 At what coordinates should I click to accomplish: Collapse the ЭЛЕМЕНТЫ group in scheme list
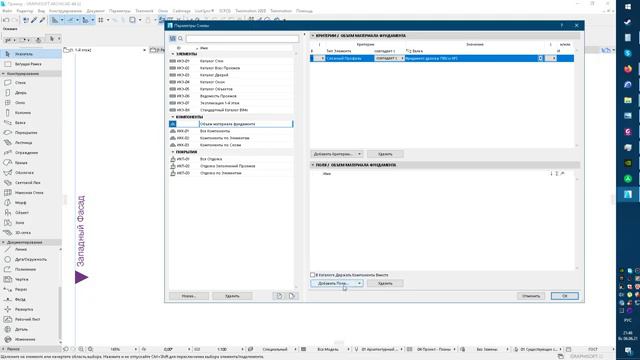coord(173,54)
